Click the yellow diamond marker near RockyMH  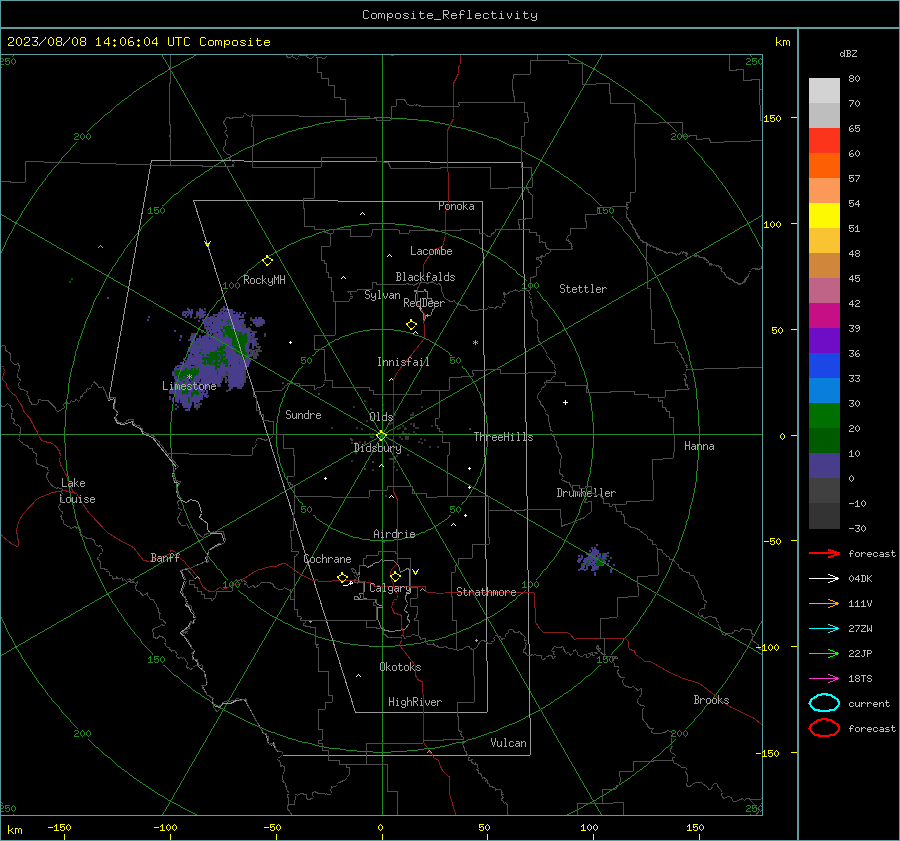[267, 261]
